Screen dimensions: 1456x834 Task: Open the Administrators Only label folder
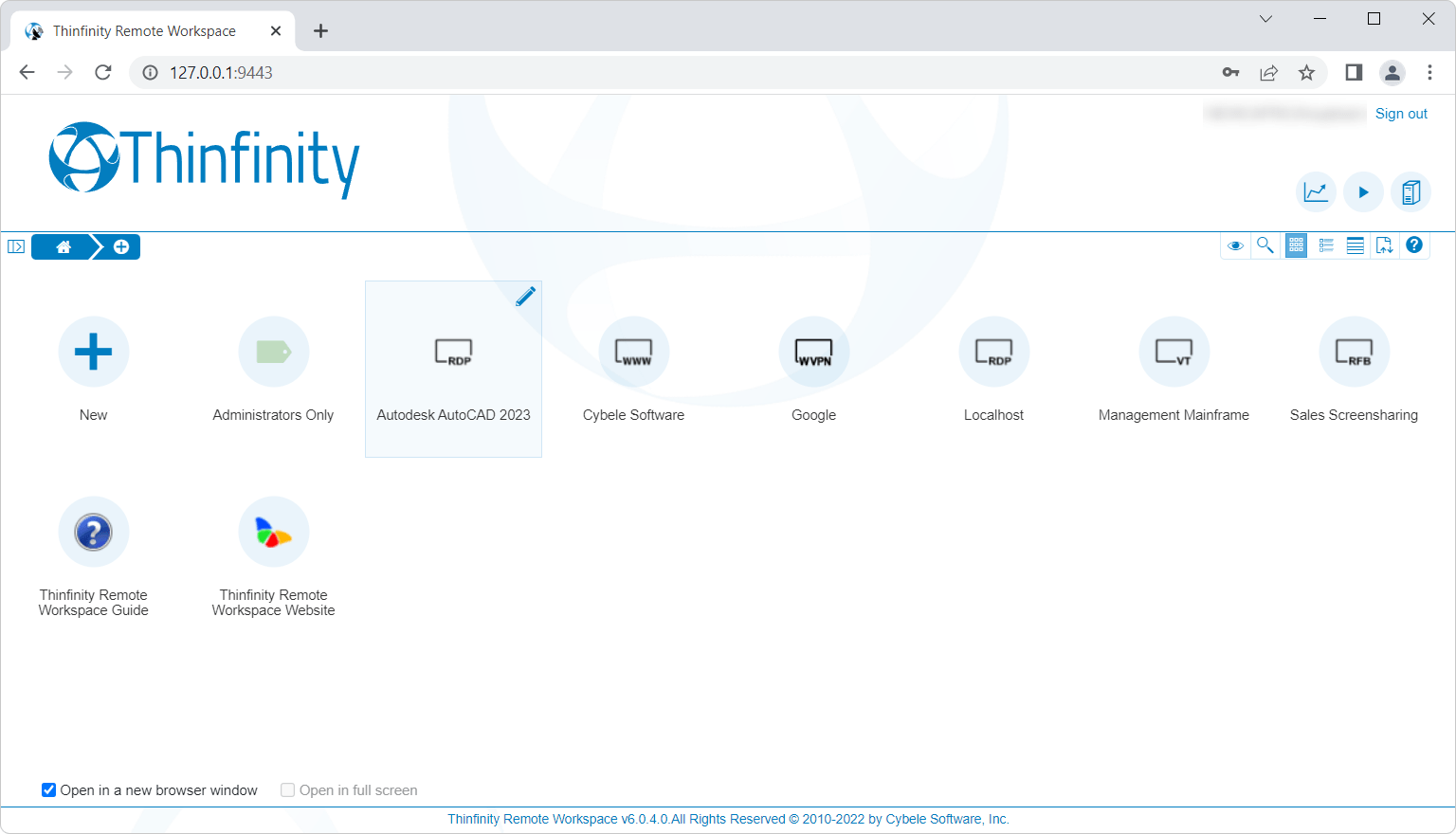pos(274,352)
